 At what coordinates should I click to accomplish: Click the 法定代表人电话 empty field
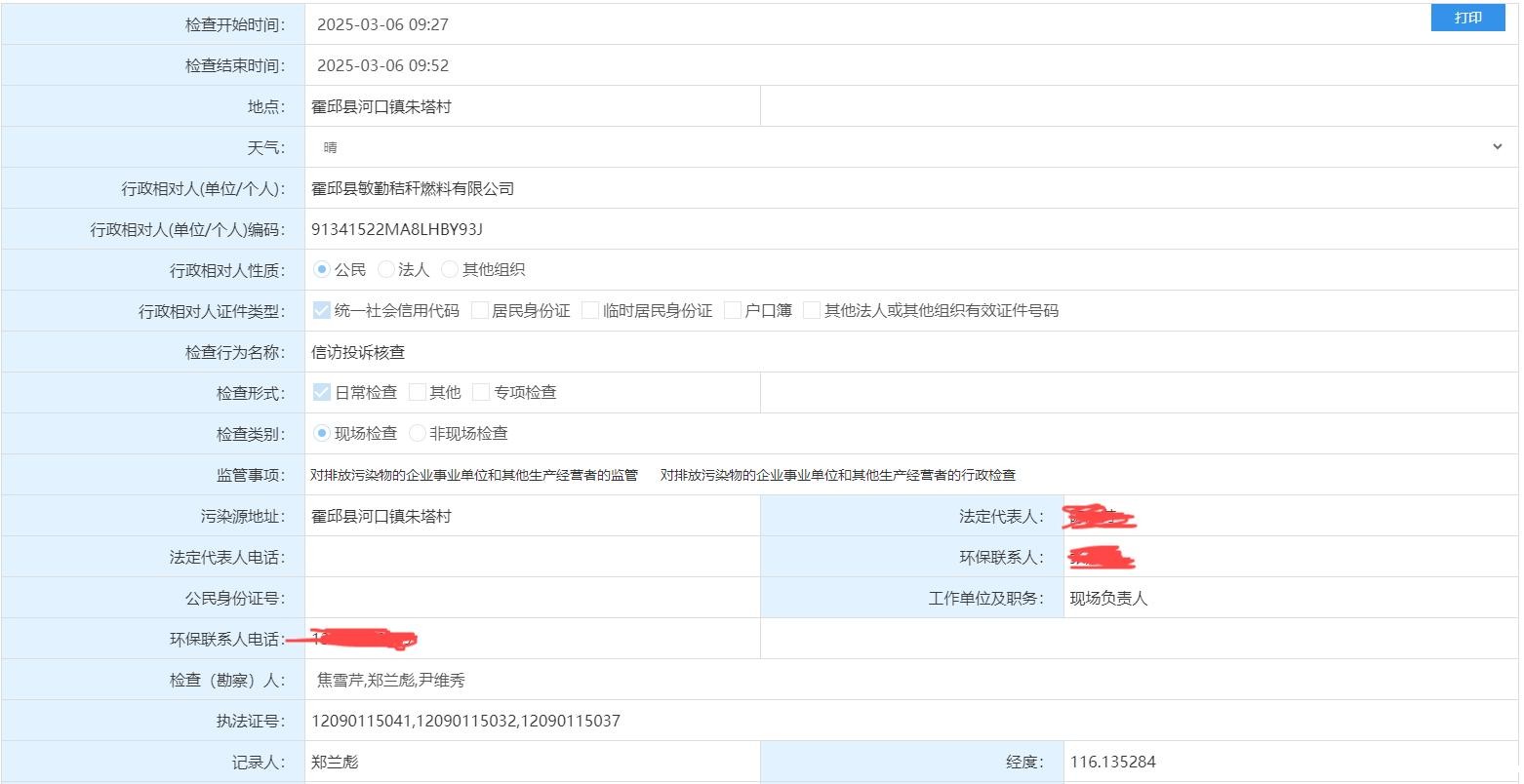coord(532,557)
